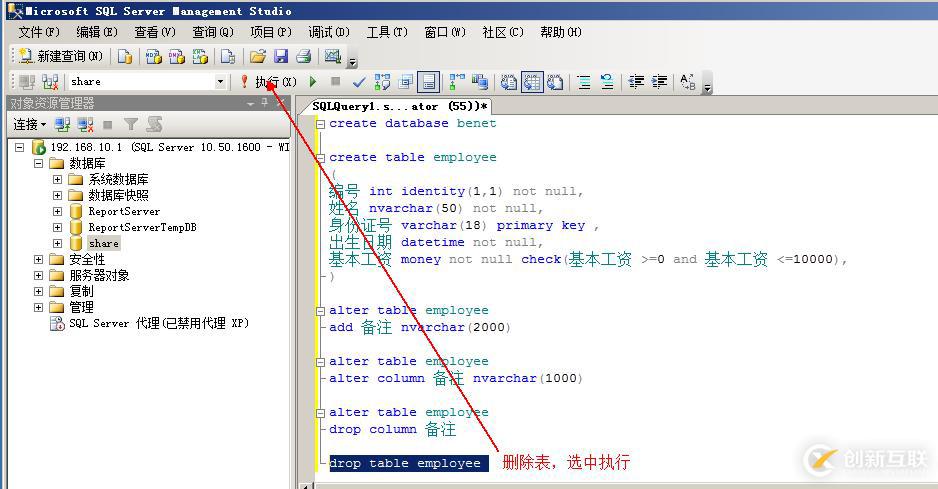Expand the 复制 folder
The width and height of the screenshot is (938, 489).
39,291
